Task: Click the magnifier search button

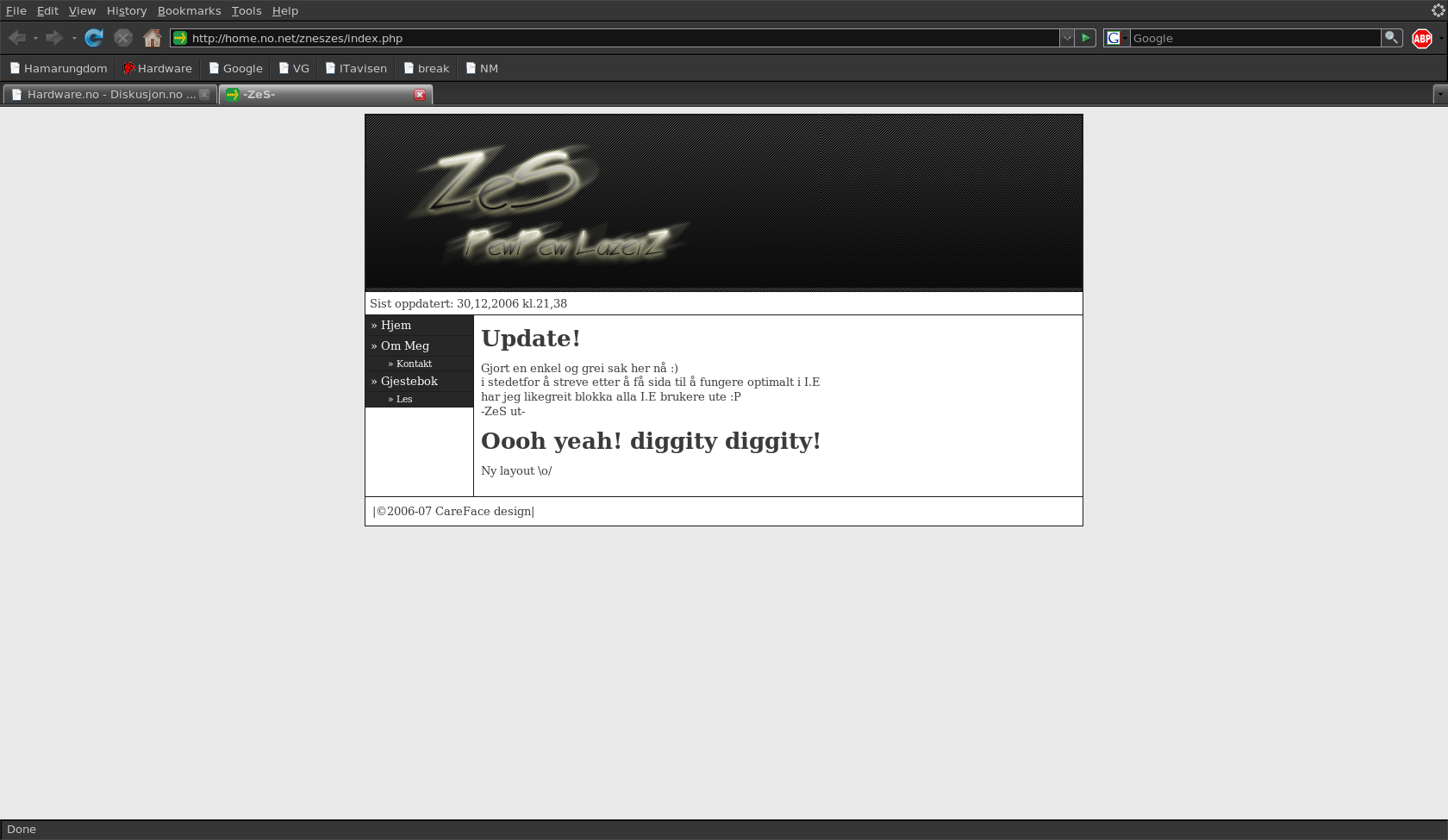Action: [x=1391, y=38]
